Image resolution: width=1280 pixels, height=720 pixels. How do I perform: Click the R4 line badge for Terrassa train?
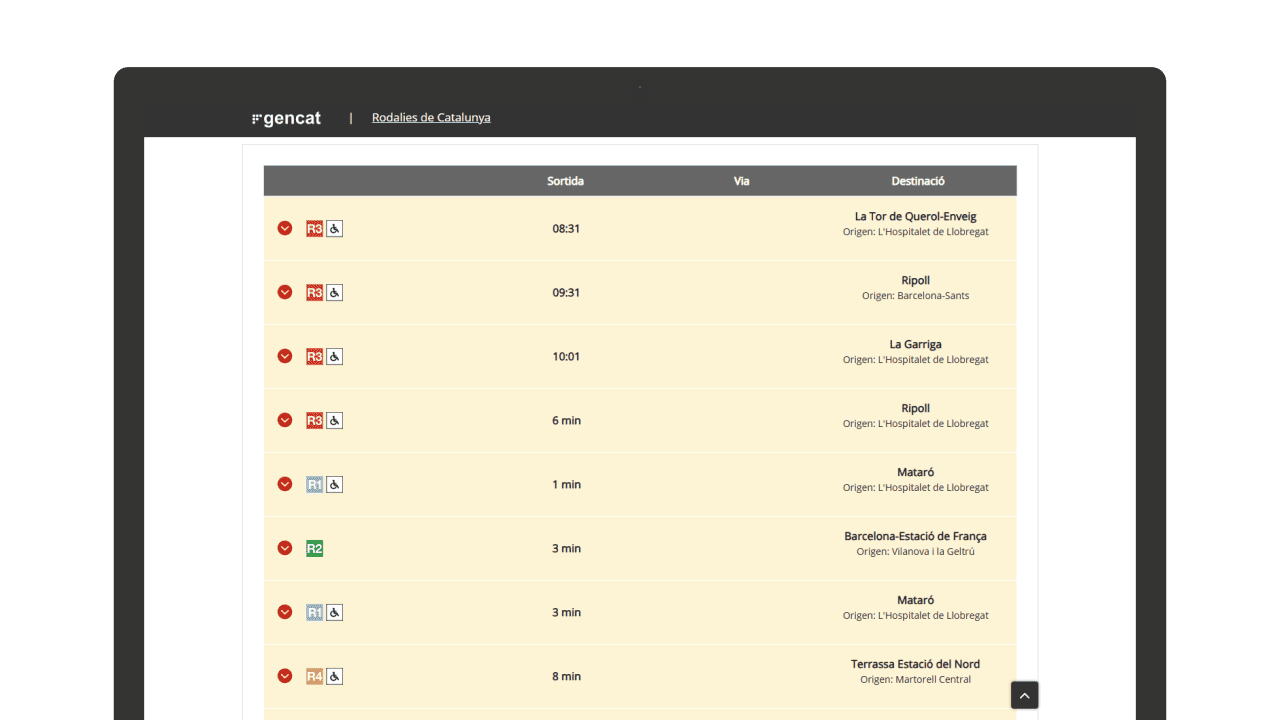pyautogui.click(x=314, y=677)
